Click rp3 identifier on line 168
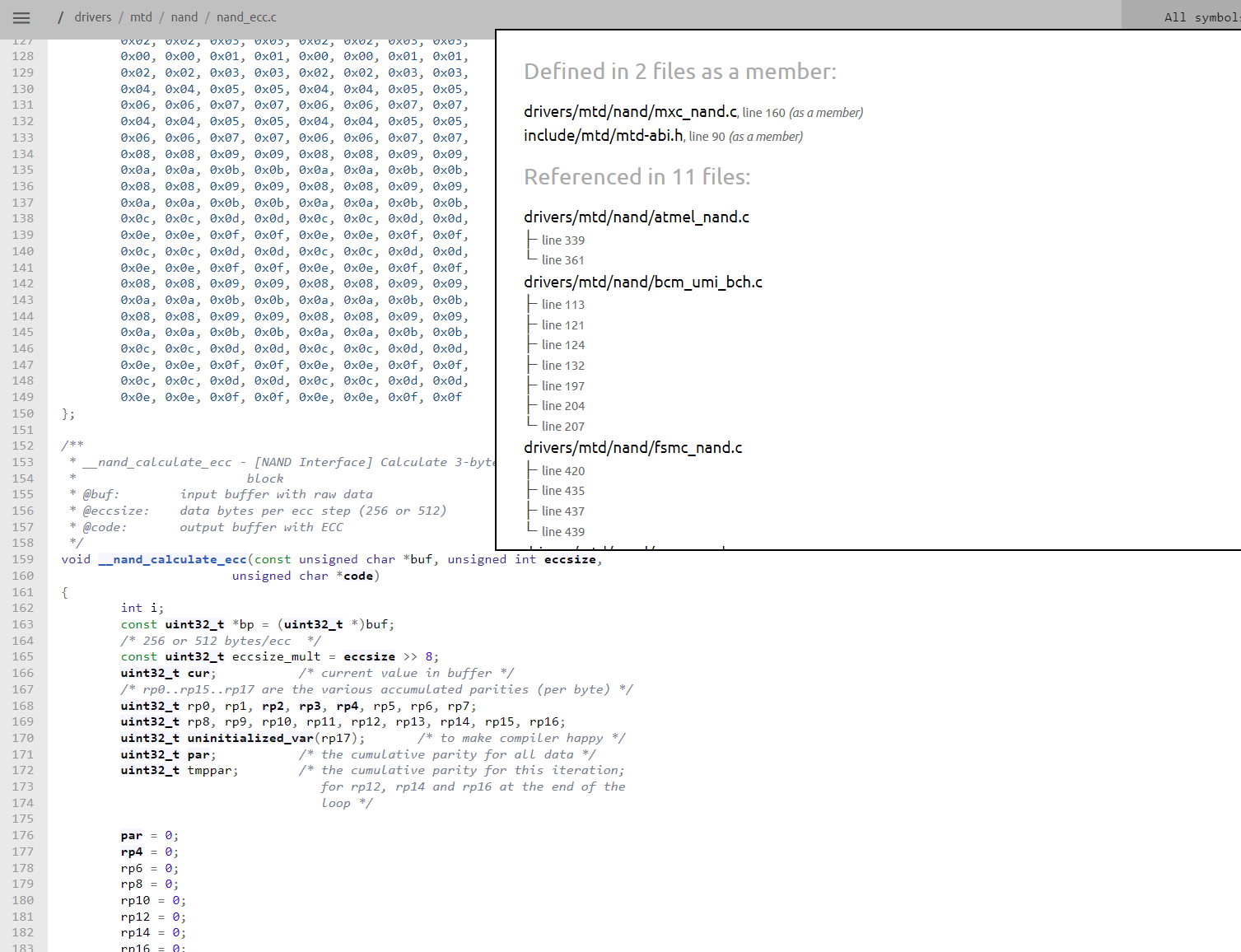 click(310, 706)
